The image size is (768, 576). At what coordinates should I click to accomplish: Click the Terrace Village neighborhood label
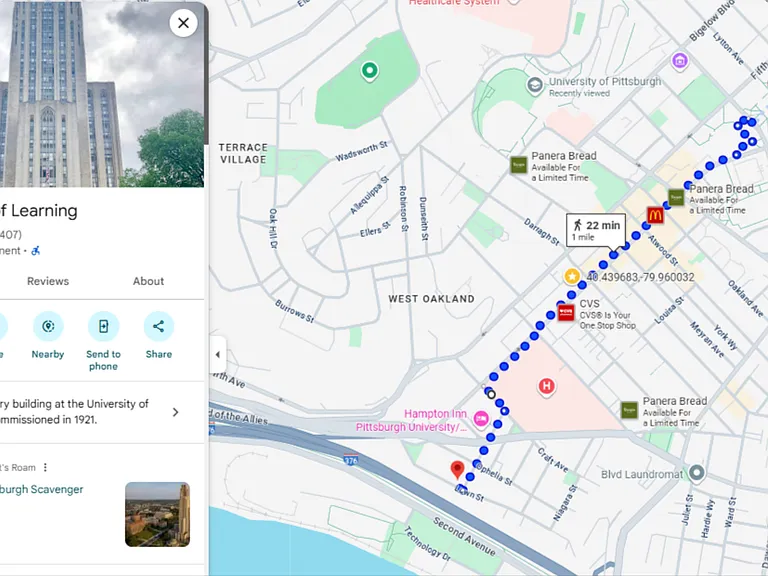tap(243, 153)
